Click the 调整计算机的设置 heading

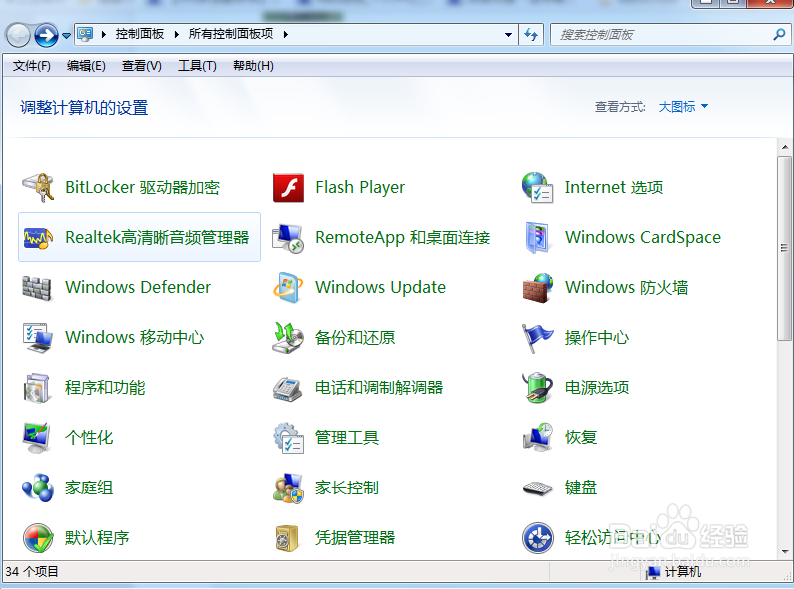(x=84, y=108)
